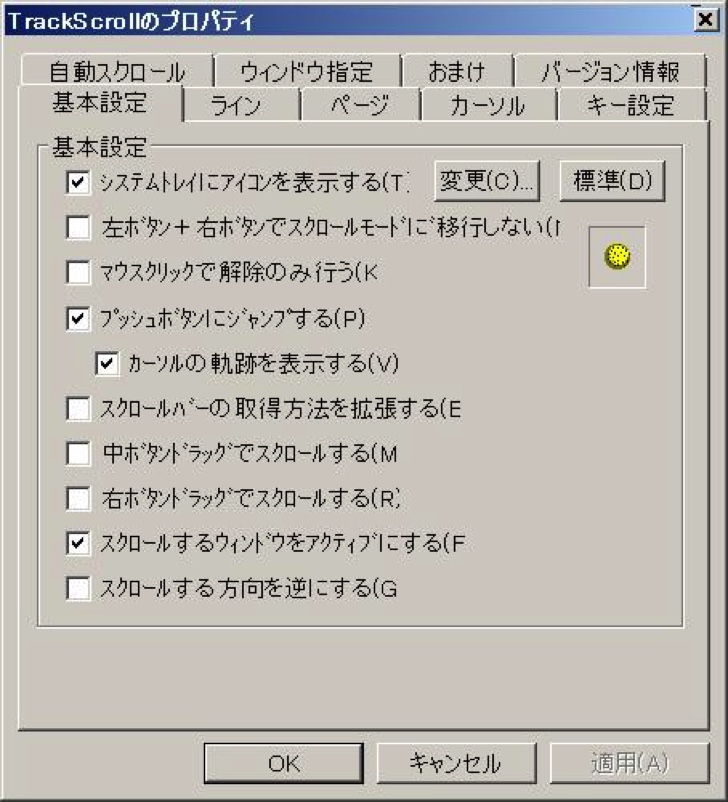Click the yellow tray icon preview

(617, 257)
